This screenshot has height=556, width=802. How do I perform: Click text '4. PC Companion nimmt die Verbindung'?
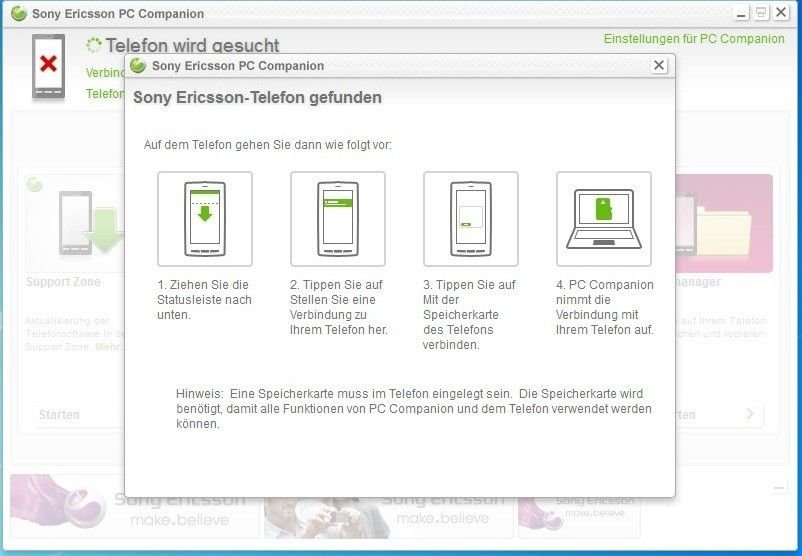point(605,307)
